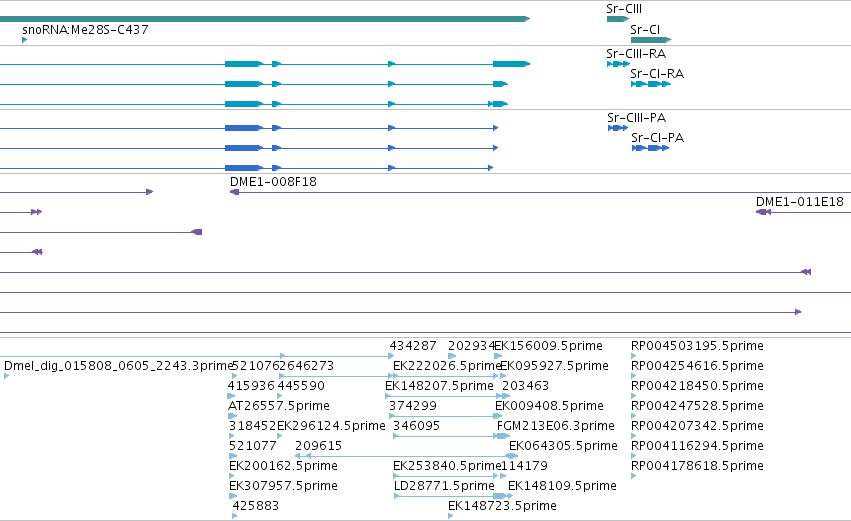The width and height of the screenshot is (851, 521).
Task: Select EST 114179
Action: pos(524,466)
